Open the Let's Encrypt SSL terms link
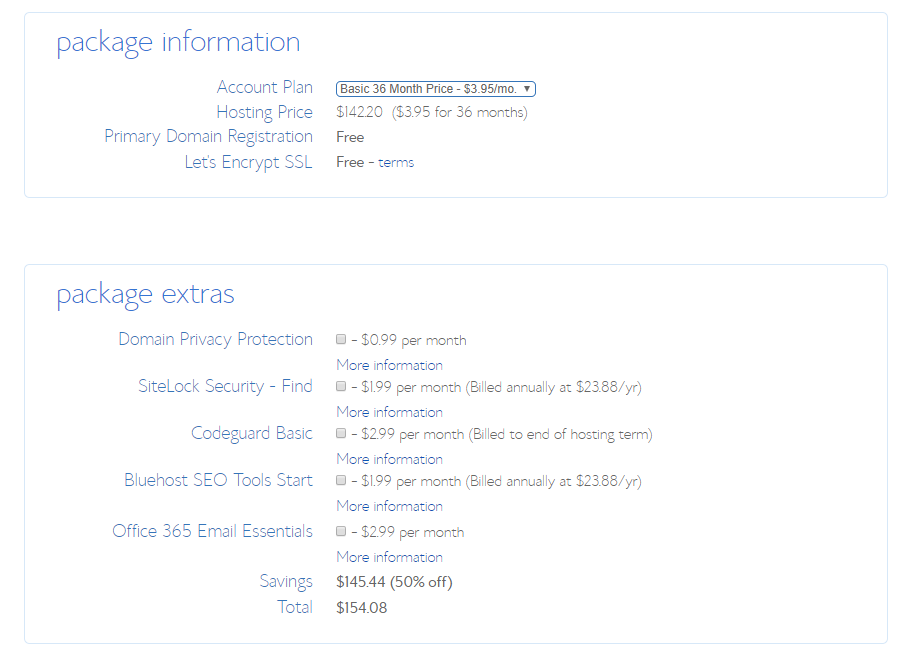The image size is (907, 653). 396,163
